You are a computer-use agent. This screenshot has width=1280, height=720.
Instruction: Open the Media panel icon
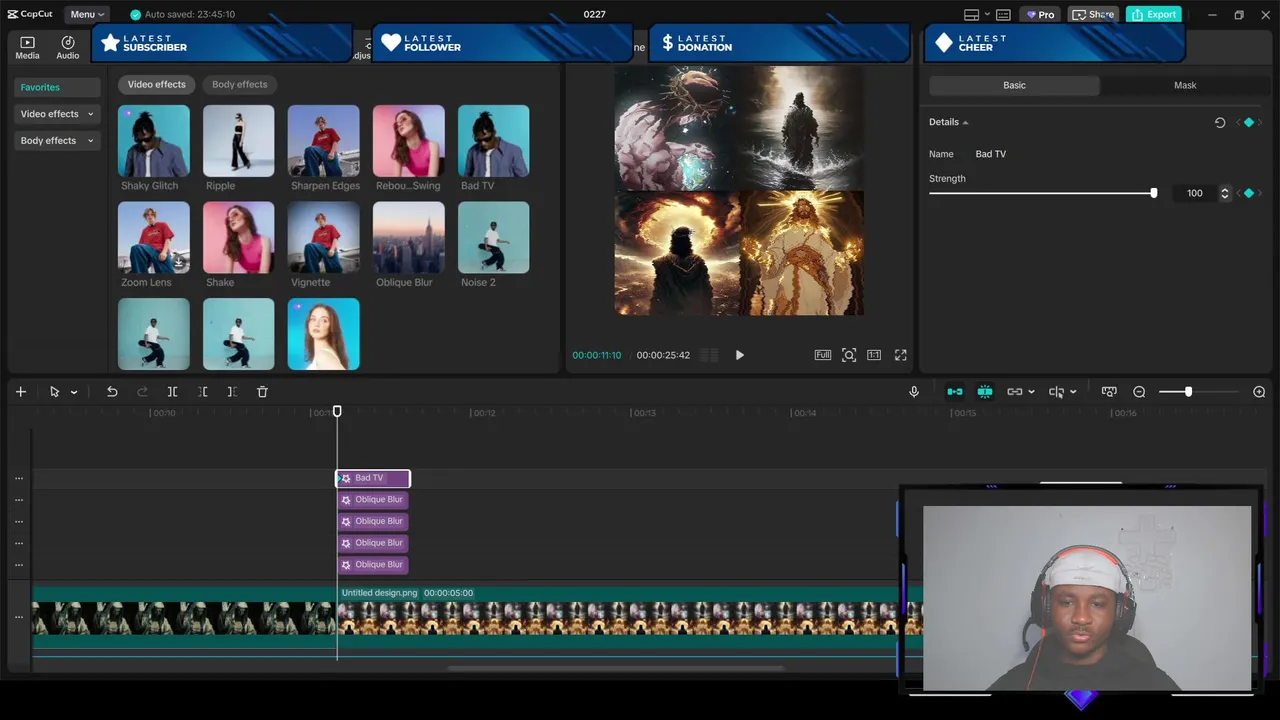click(27, 47)
